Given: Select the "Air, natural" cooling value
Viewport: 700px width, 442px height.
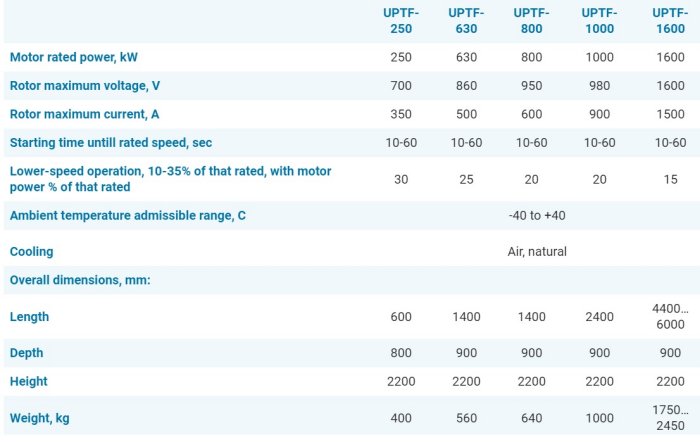Looking at the screenshot, I should 537,252.
